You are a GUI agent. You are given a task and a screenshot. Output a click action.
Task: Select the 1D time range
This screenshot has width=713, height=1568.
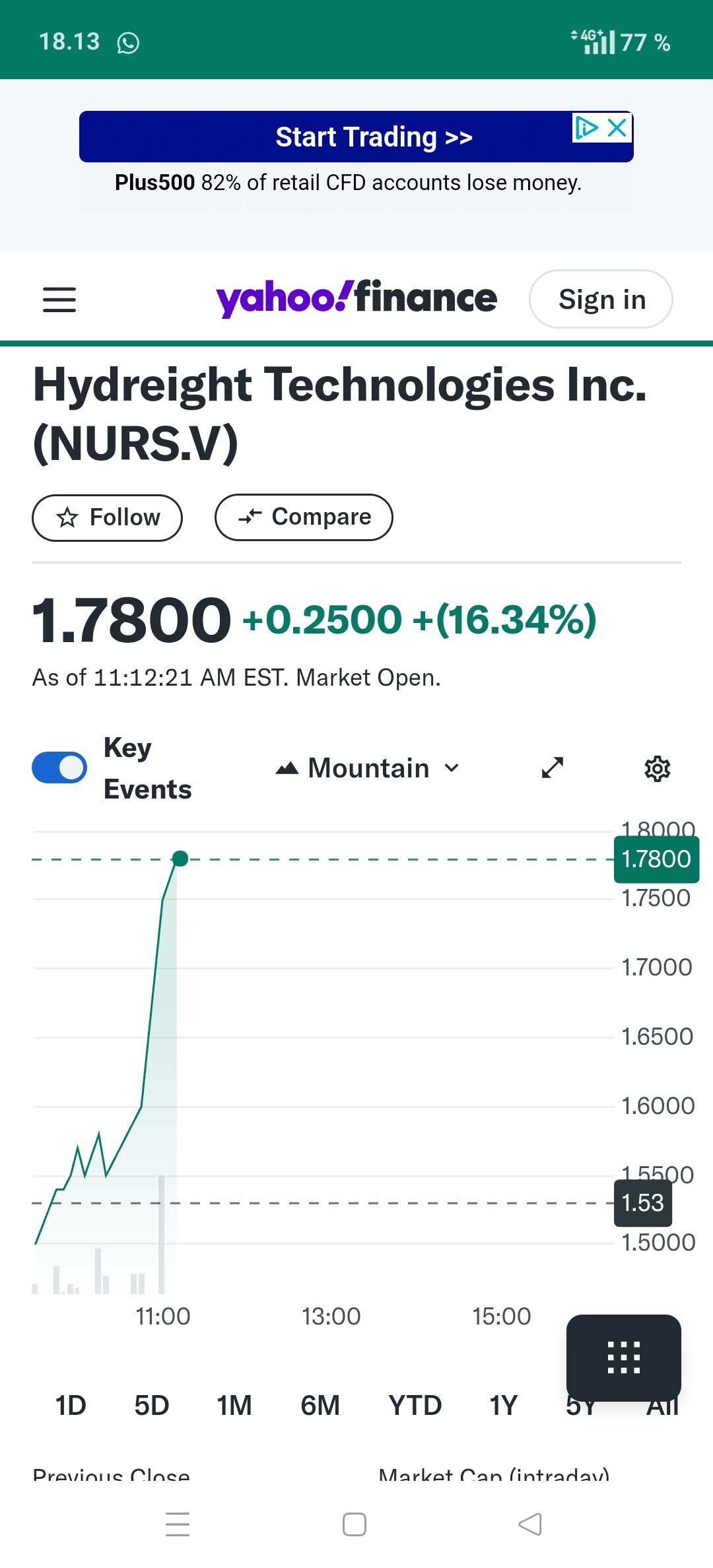point(71,1406)
